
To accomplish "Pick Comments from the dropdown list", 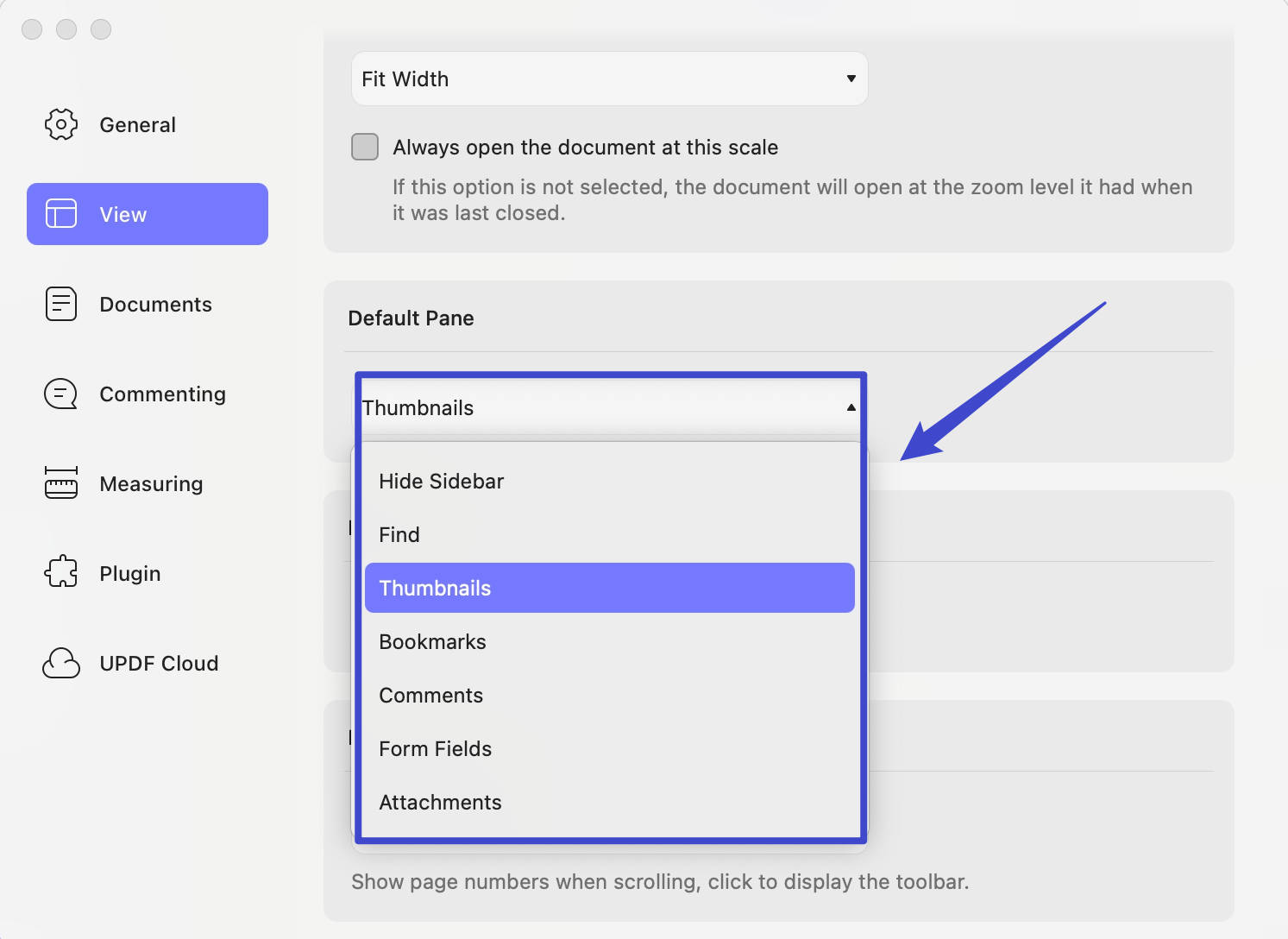I will pyautogui.click(x=609, y=695).
